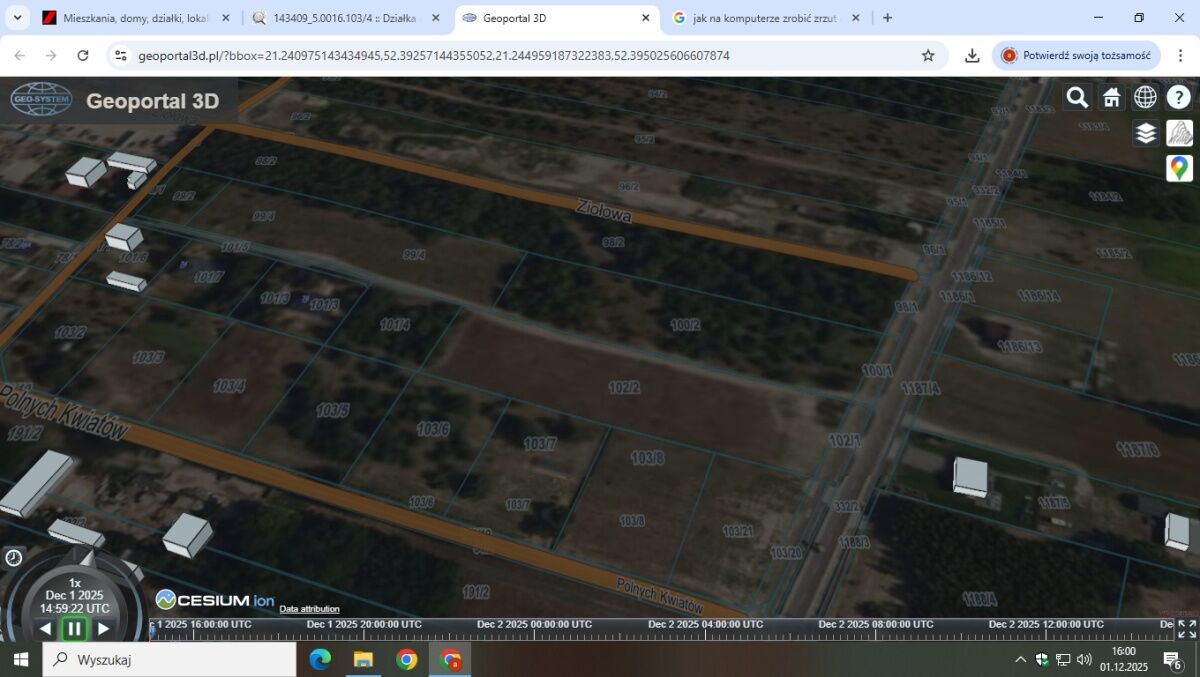Open the question mark help icon
This screenshot has height=677, width=1200.
1179,97
